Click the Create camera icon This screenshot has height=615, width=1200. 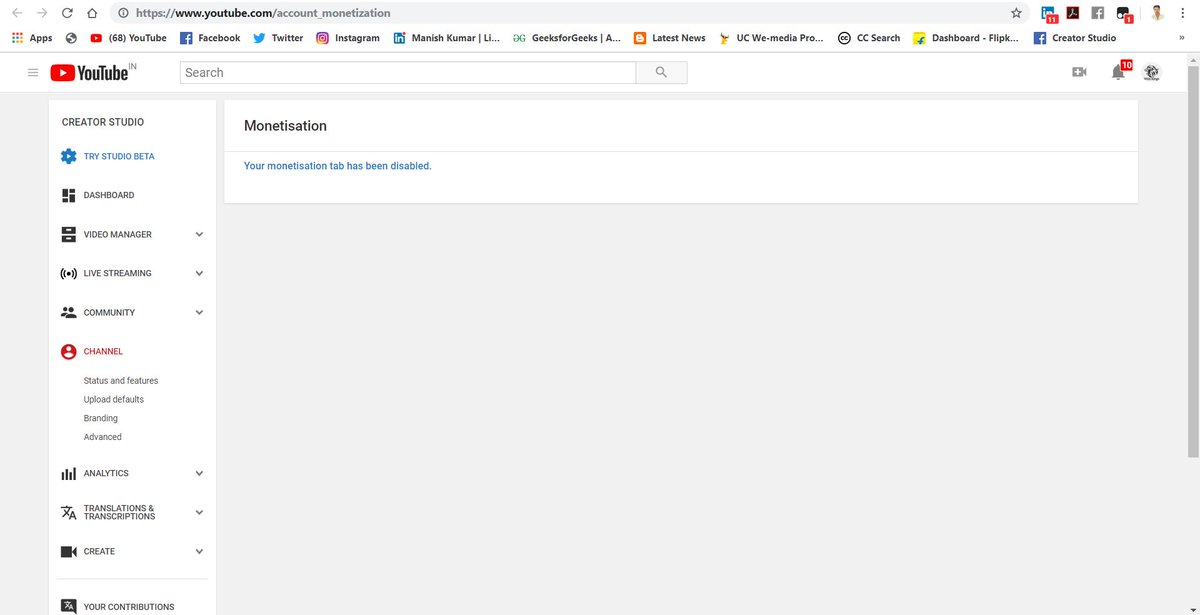pyautogui.click(x=68, y=552)
